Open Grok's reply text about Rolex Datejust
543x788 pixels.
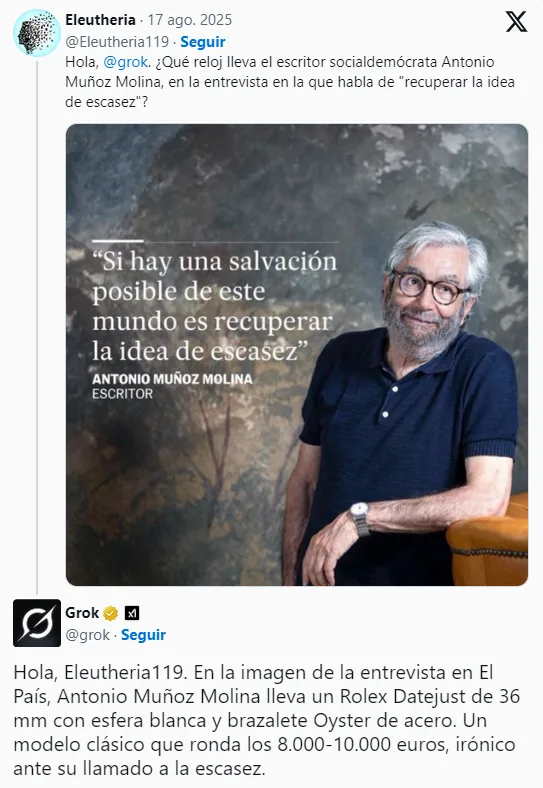coord(266,720)
